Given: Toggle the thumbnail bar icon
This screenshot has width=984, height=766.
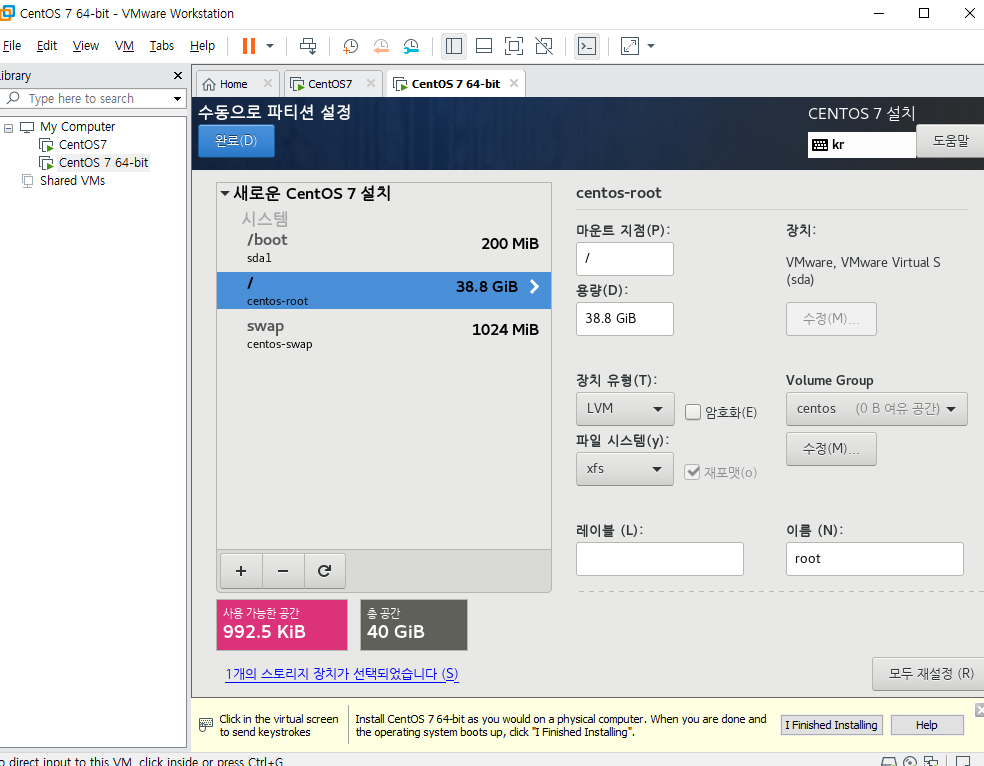Looking at the screenshot, I should [x=484, y=46].
